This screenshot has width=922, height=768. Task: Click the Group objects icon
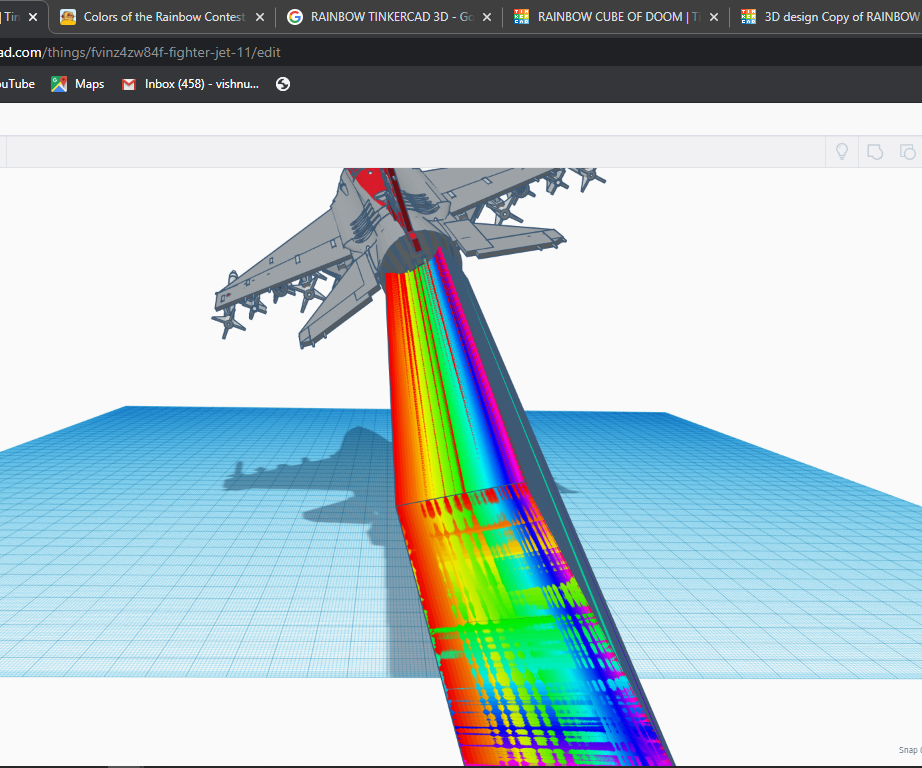pyautogui.click(x=875, y=151)
